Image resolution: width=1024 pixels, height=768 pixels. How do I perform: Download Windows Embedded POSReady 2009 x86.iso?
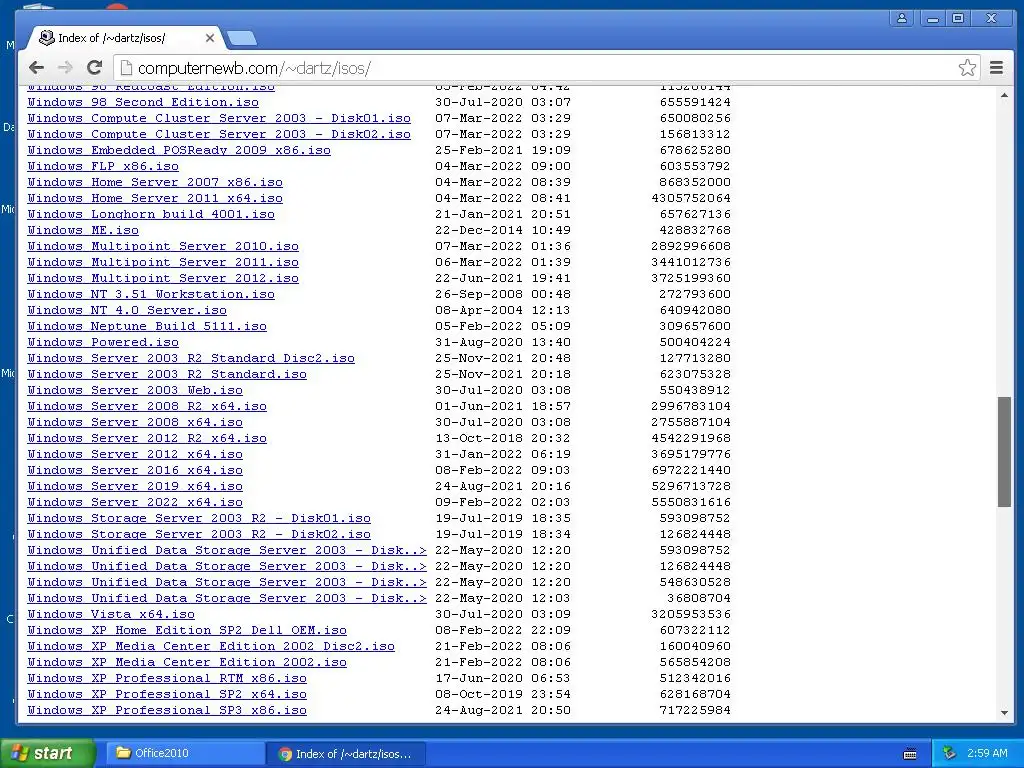point(179,150)
